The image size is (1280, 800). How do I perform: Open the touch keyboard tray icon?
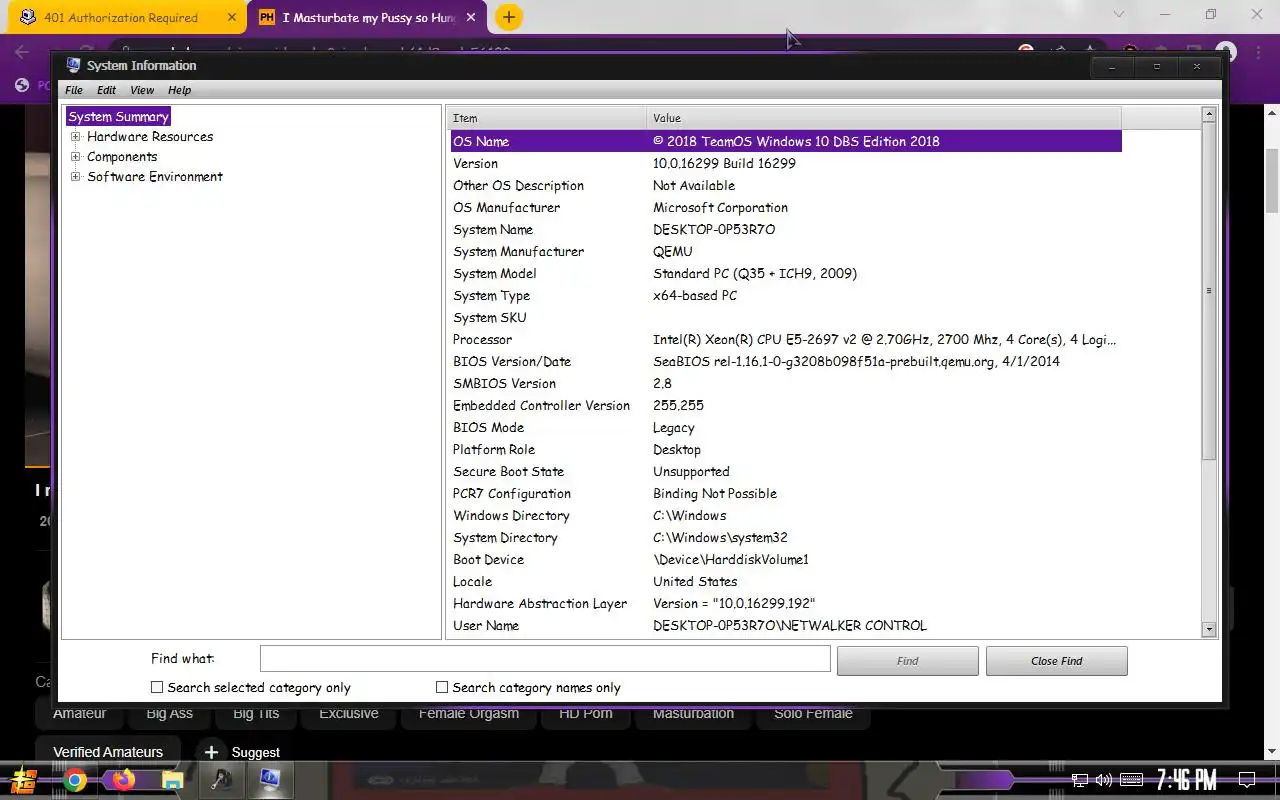(x=1131, y=780)
